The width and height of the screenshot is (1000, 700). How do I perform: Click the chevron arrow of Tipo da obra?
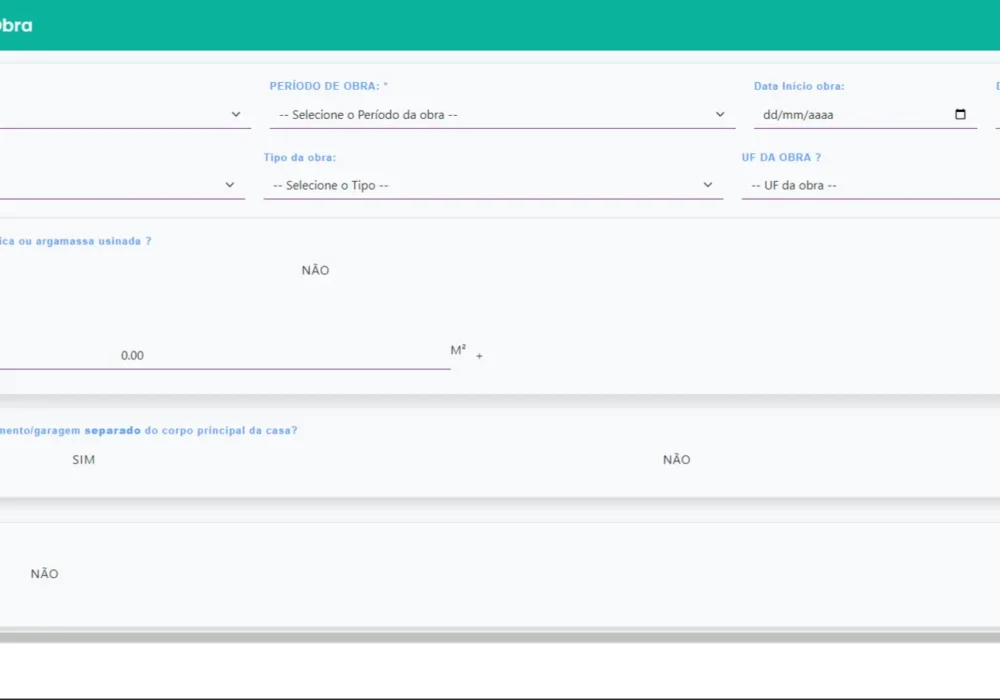(707, 185)
